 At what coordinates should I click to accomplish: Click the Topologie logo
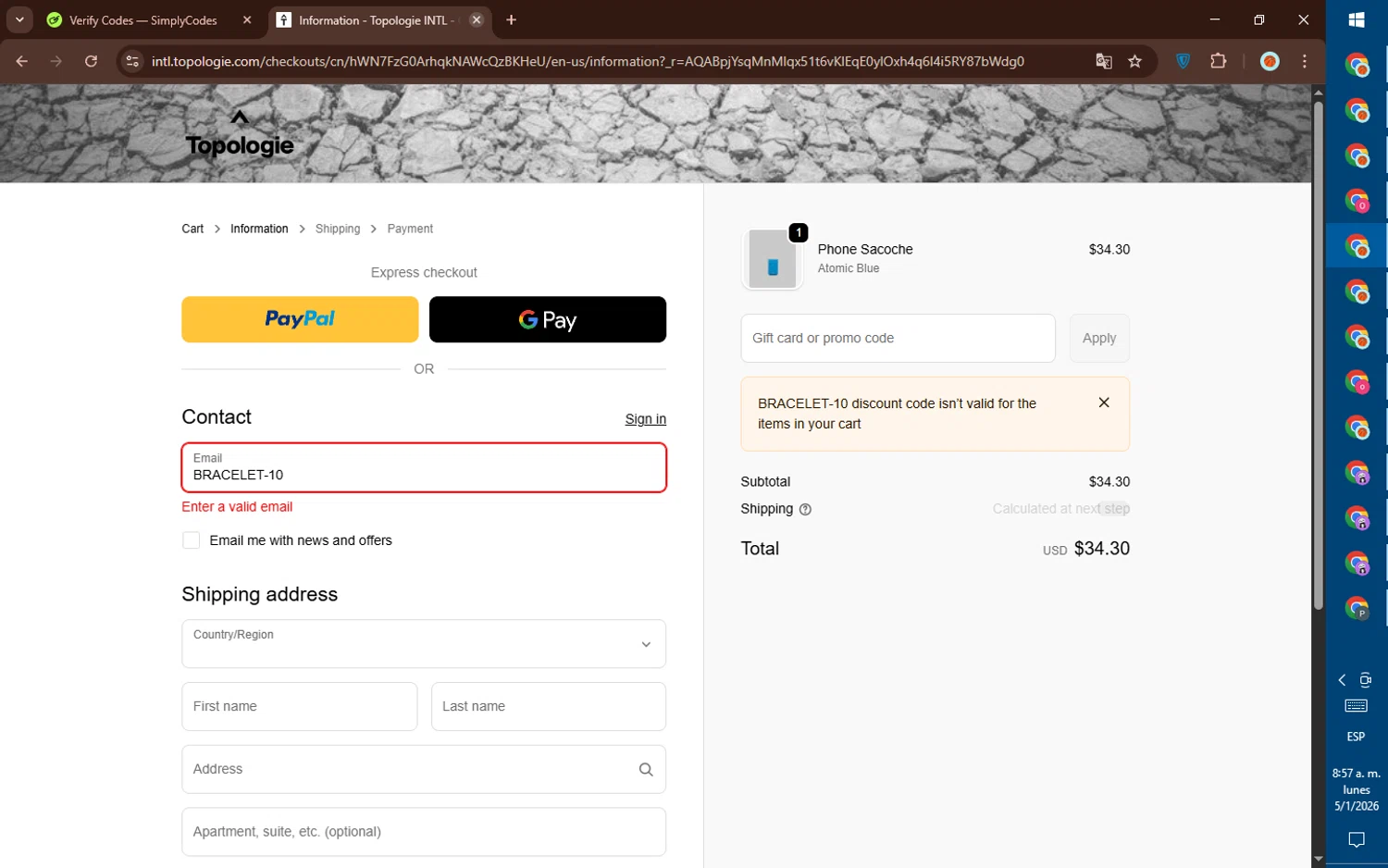tap(240, 134)
